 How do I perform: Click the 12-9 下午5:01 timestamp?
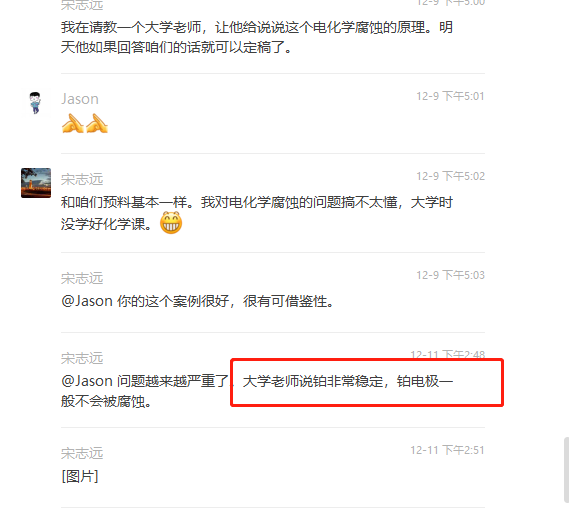pos(450,96)
